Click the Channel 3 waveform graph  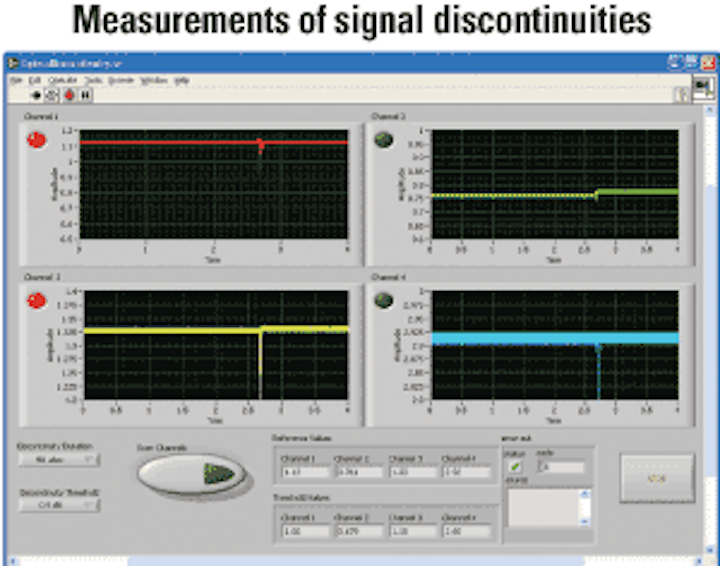click(216, 345)
